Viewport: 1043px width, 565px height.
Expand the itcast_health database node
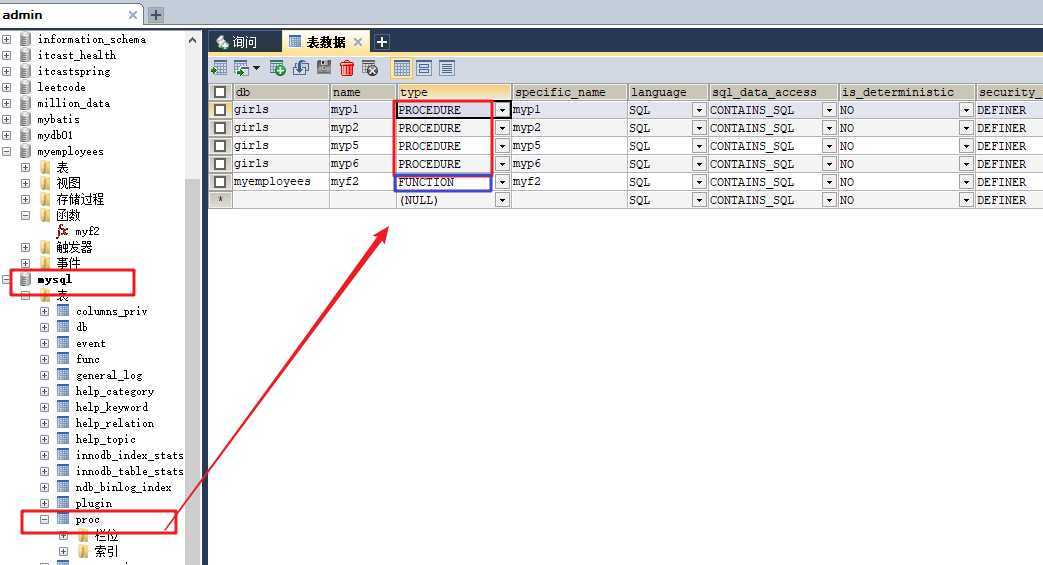click(x=7, y=55)
